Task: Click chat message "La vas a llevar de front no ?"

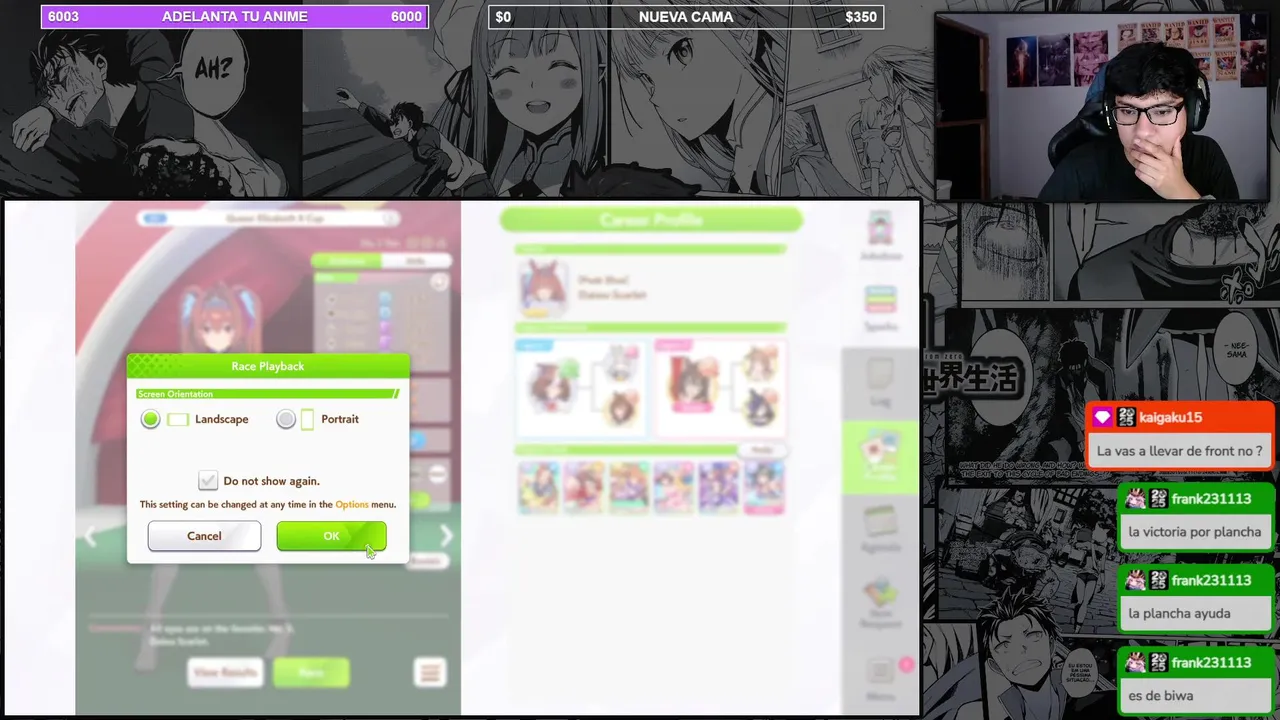Action: (1179, 451)
